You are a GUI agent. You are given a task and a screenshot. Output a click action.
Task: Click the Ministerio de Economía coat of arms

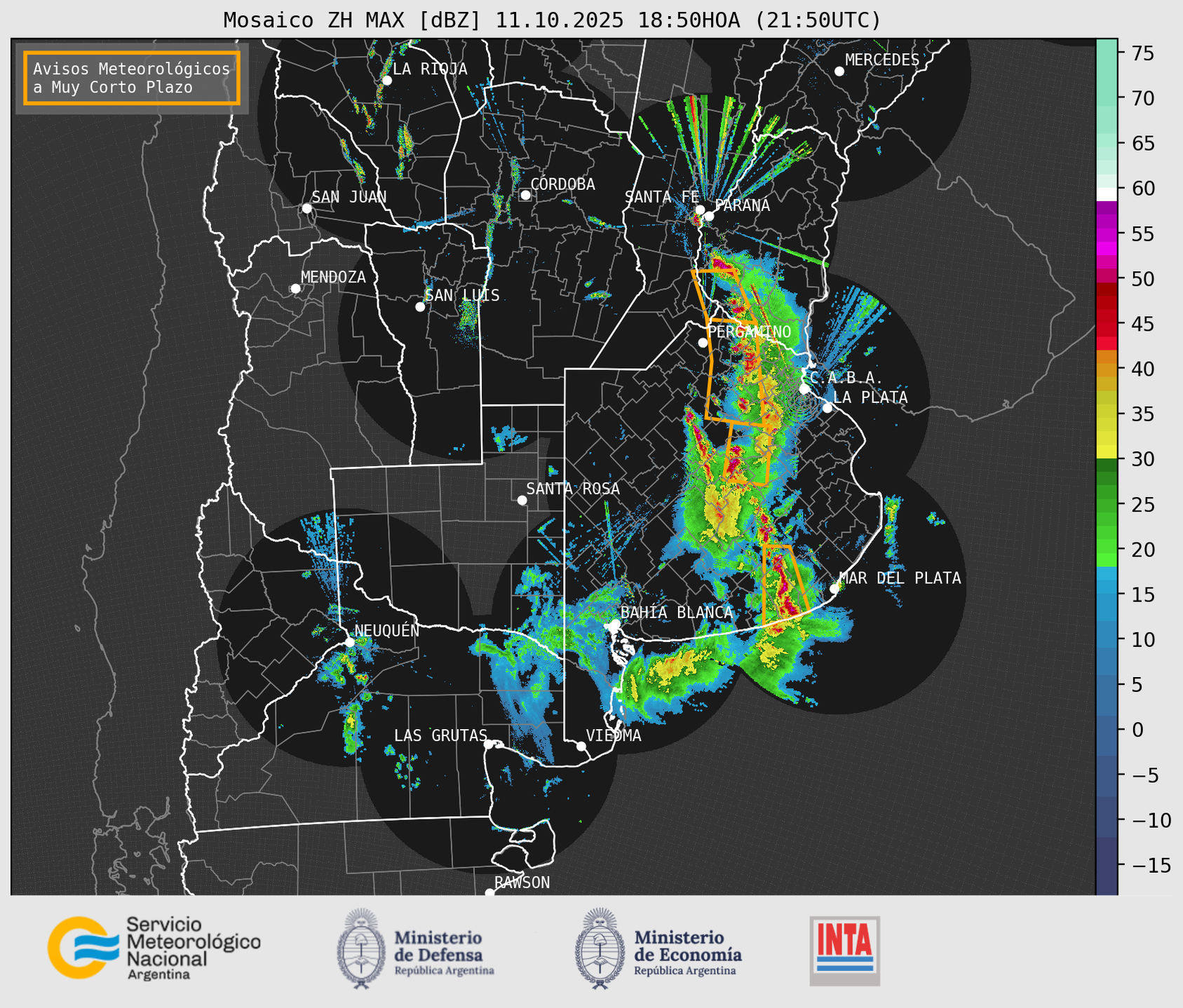(598, 948)
